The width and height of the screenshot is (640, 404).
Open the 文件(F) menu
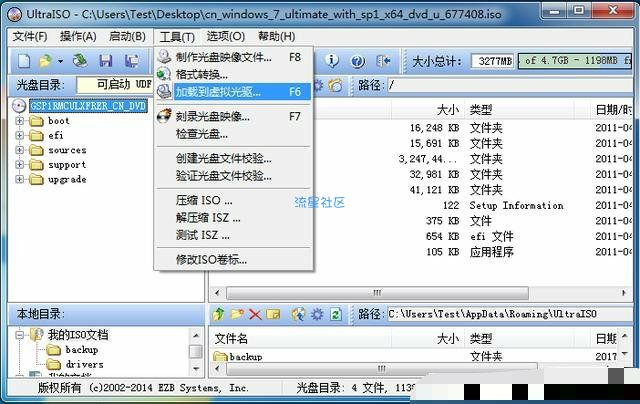tap(29, 36)
